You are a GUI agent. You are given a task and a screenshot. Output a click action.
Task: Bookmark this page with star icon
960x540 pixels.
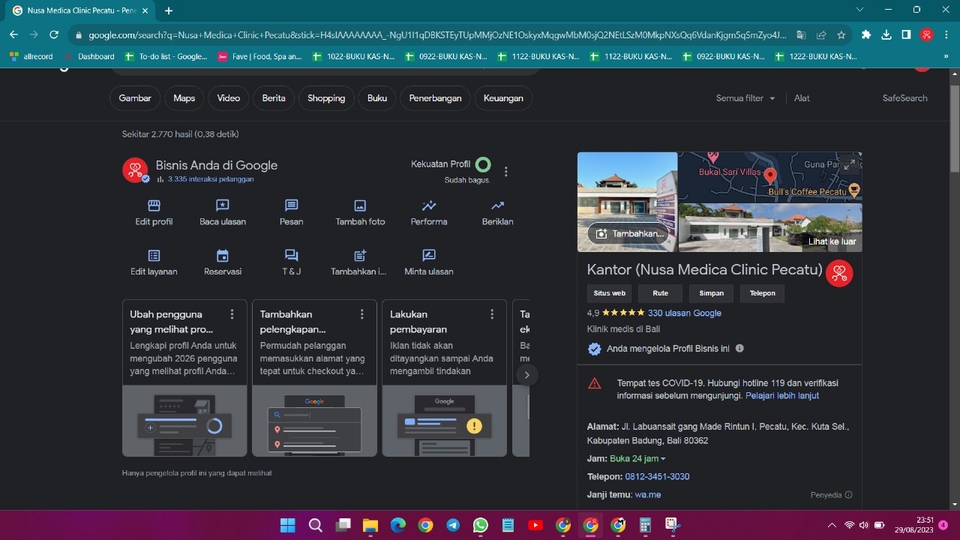(841, 35)
